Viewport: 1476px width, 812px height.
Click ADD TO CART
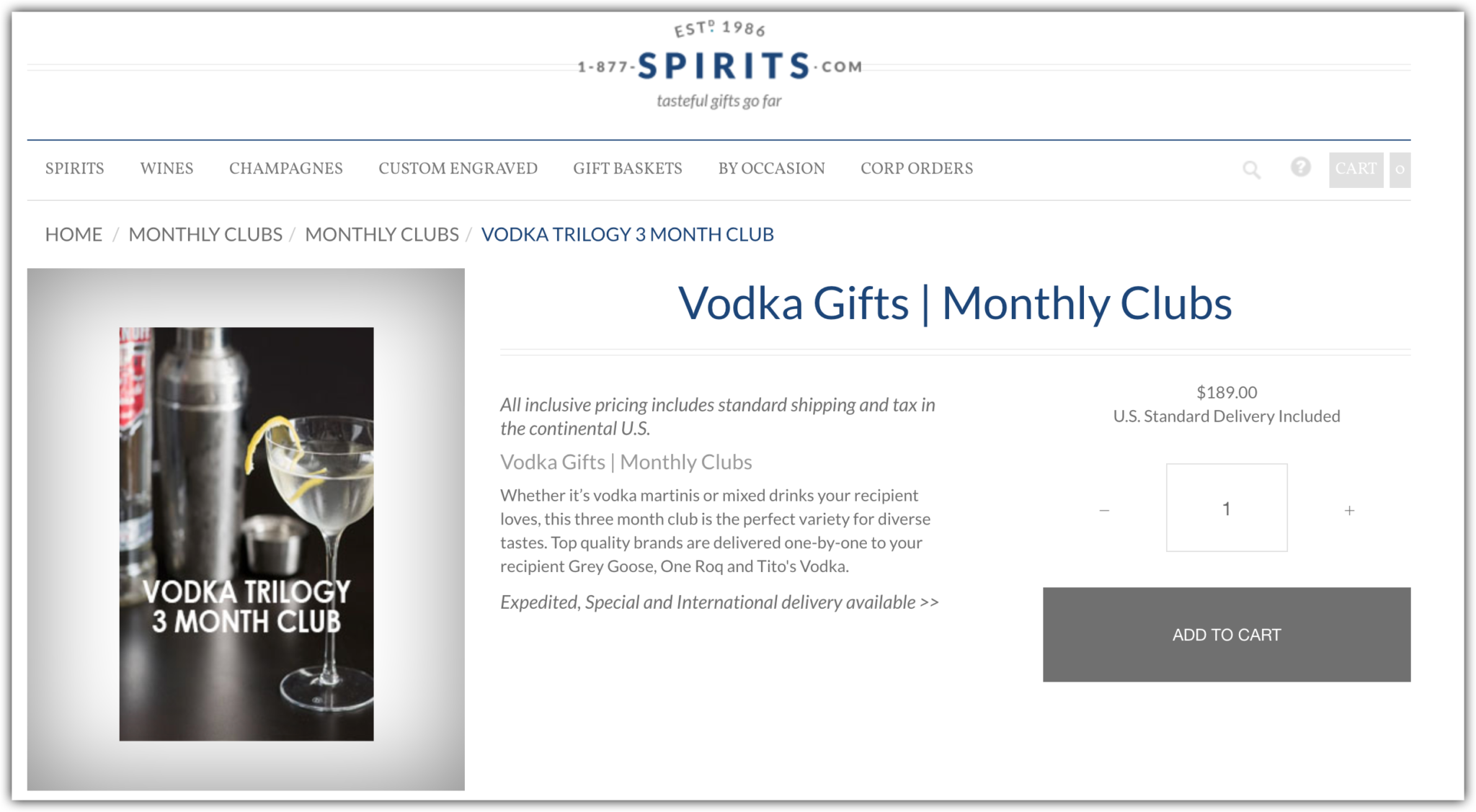(x=1226, y=635)
